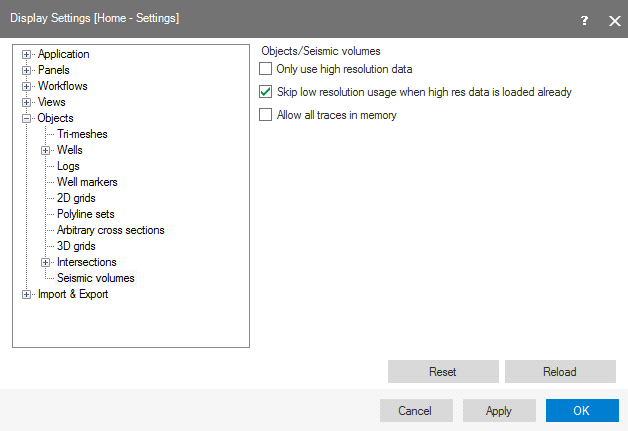The width and height of the screenshot is (628, 431).
Task: Enable Allow all traces in memory
Action: tap(265, 115)
